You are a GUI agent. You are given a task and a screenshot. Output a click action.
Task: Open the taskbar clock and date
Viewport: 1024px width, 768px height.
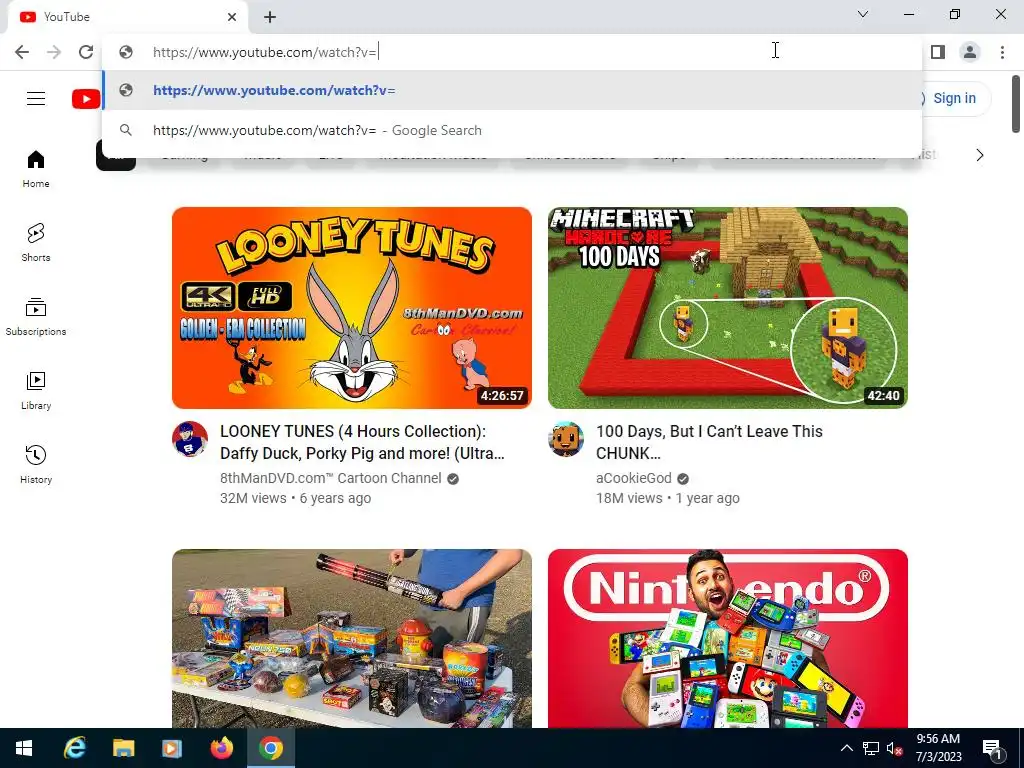[x=938, y=748]
